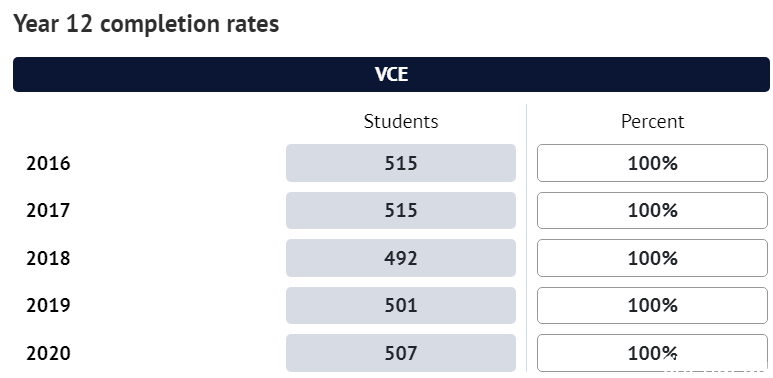Click the 507 students cell
Screen dimensions: 773x378
(401, 353)
